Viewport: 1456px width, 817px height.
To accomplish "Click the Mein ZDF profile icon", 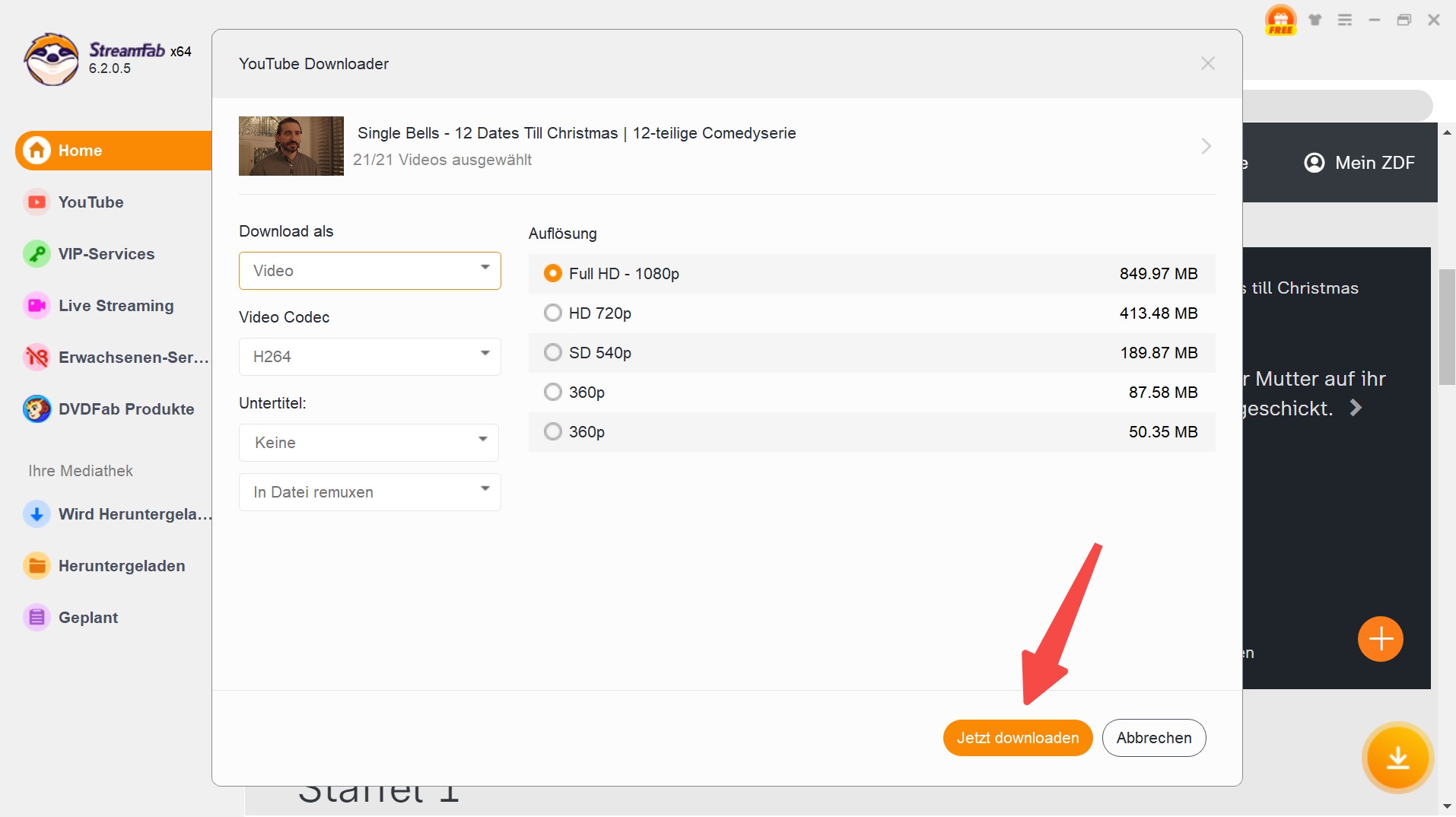I will [1315, 163].
